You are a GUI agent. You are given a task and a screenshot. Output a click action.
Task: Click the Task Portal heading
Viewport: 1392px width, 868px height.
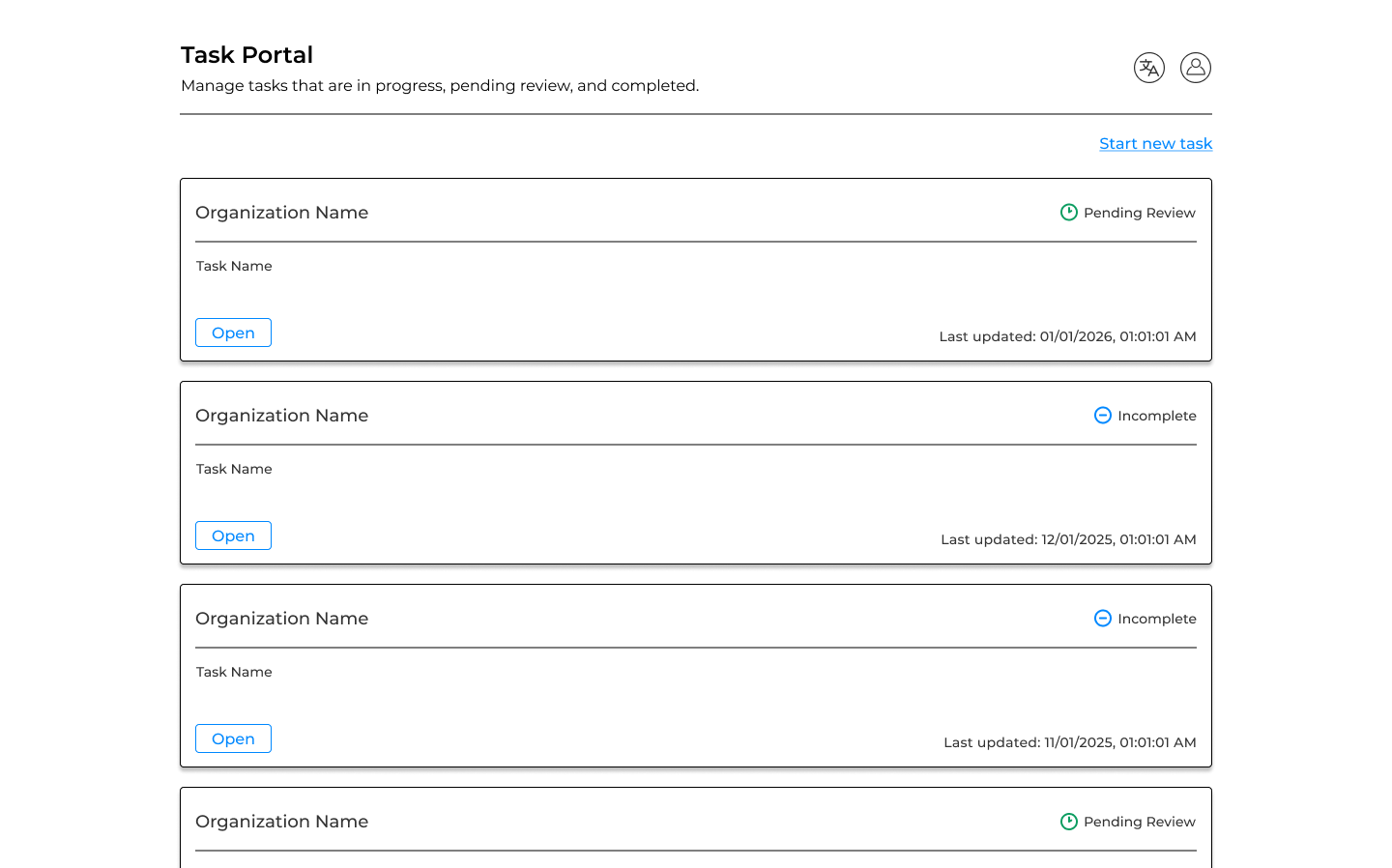pyautogui.click(x=246, y=55)
